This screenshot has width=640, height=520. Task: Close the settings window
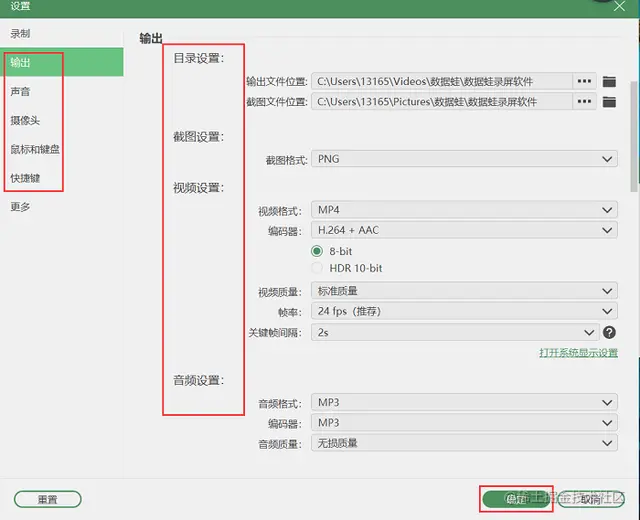619,6
